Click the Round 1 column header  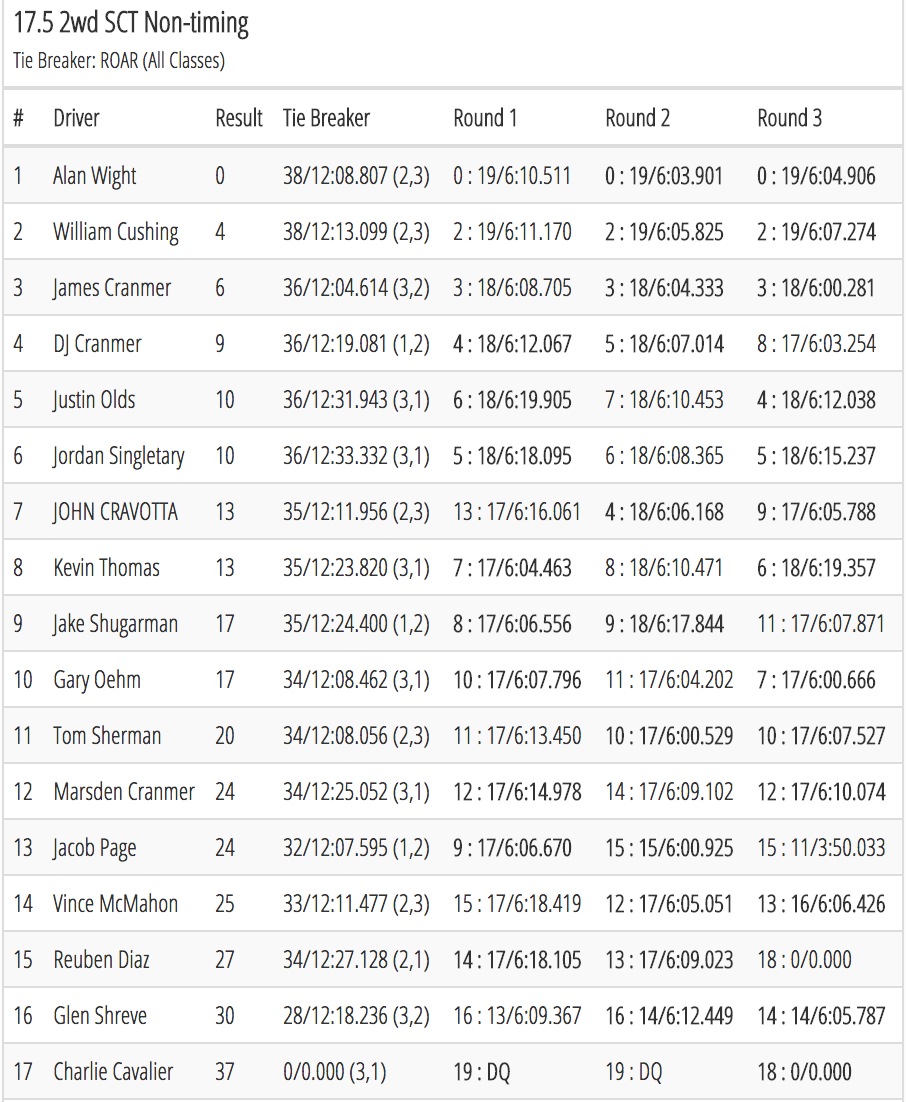click(x=485, y=118)
